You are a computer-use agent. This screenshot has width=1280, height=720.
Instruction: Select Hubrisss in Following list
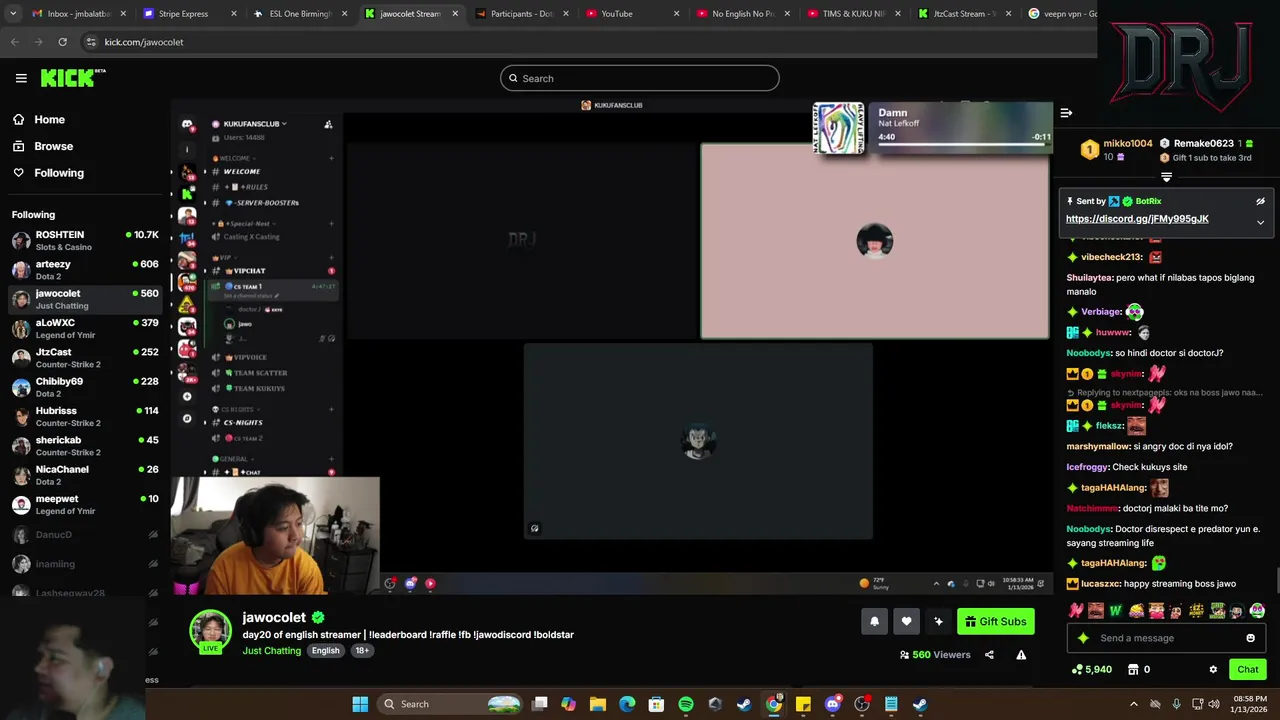coord(85,416)
